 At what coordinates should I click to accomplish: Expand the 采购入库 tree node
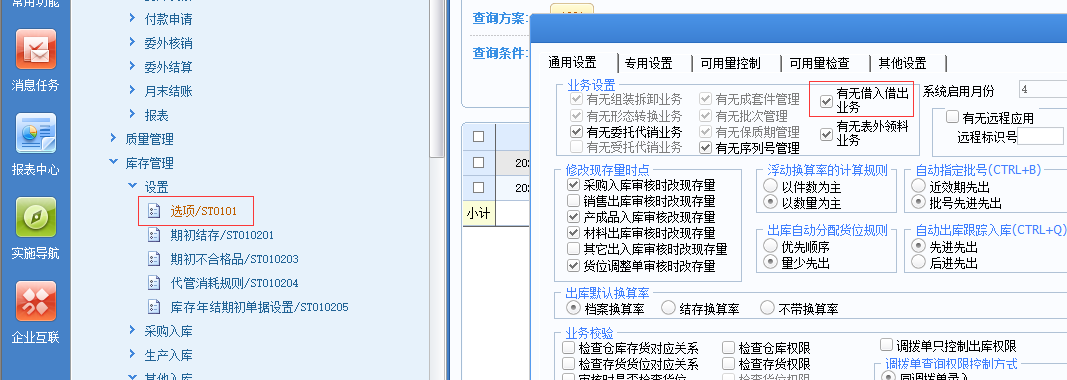[132, 331]
